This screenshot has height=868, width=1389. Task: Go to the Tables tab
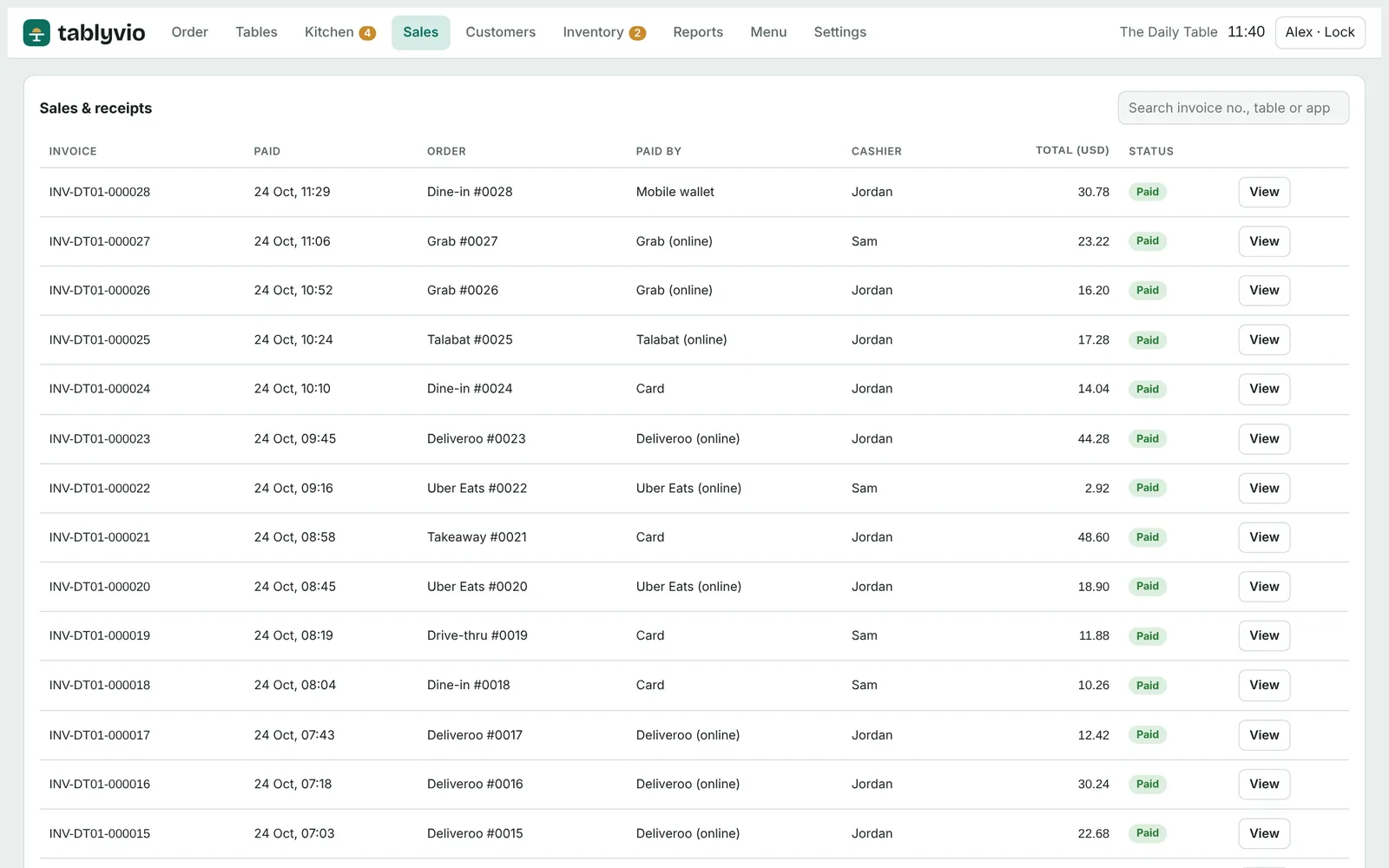click(256, 32)
